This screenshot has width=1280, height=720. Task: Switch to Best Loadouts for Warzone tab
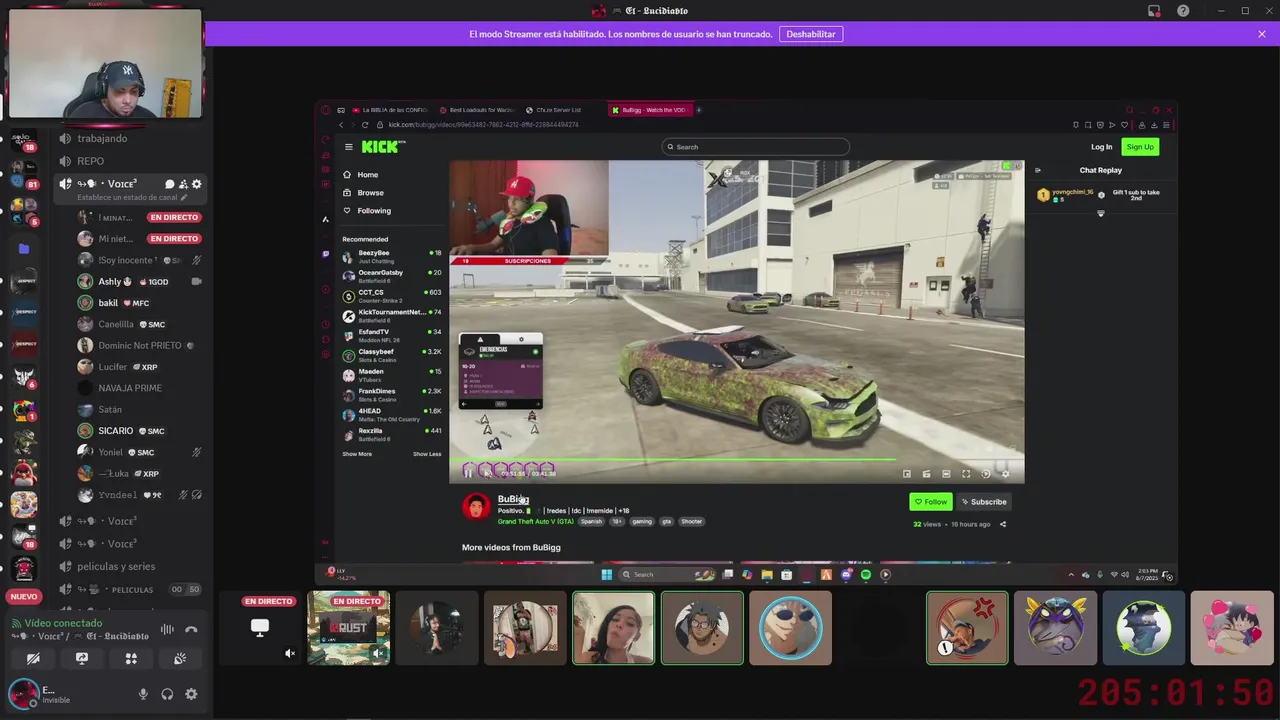coord(476,110)
